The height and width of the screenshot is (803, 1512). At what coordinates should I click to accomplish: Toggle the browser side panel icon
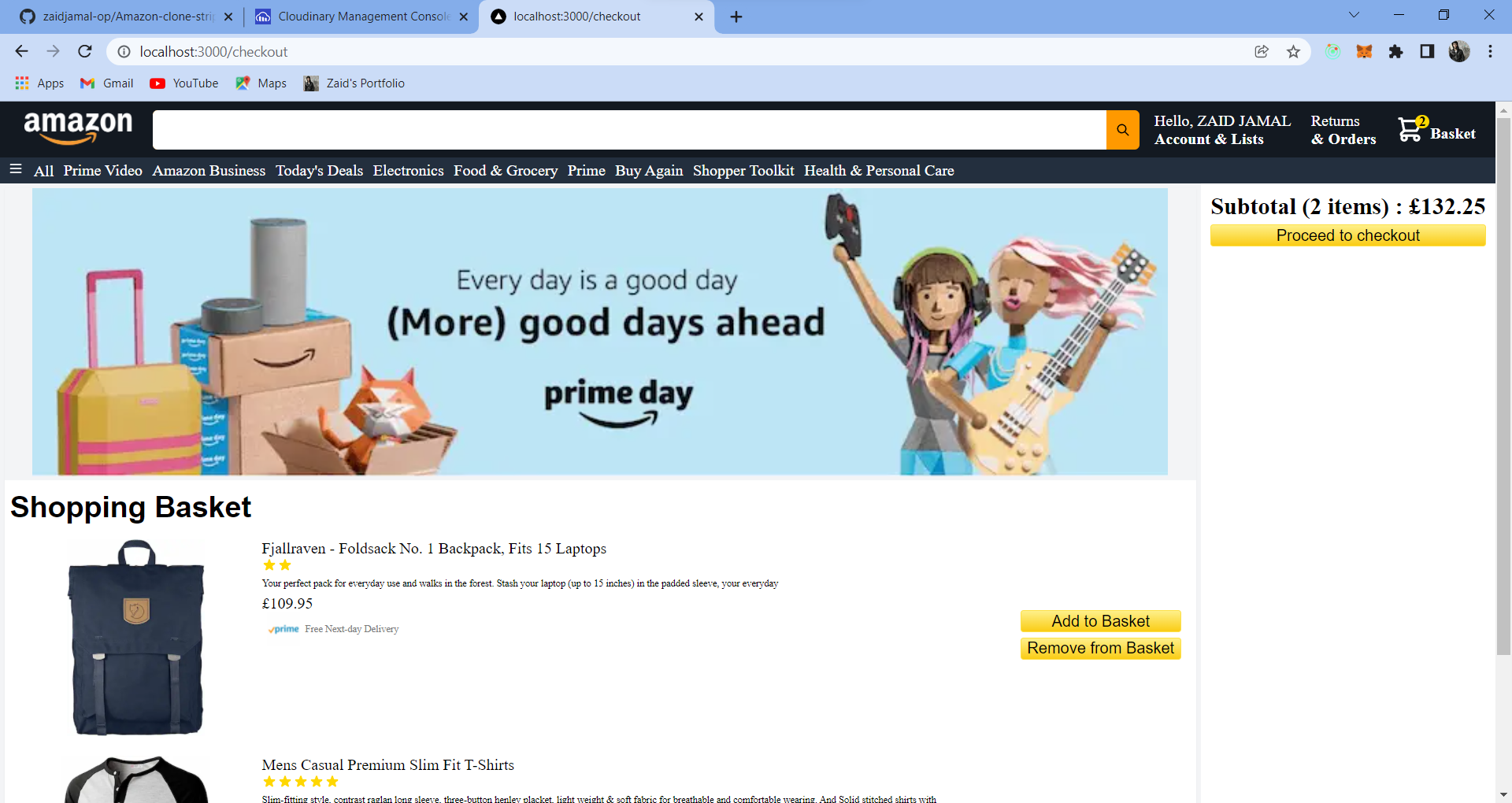(1427, 52)
